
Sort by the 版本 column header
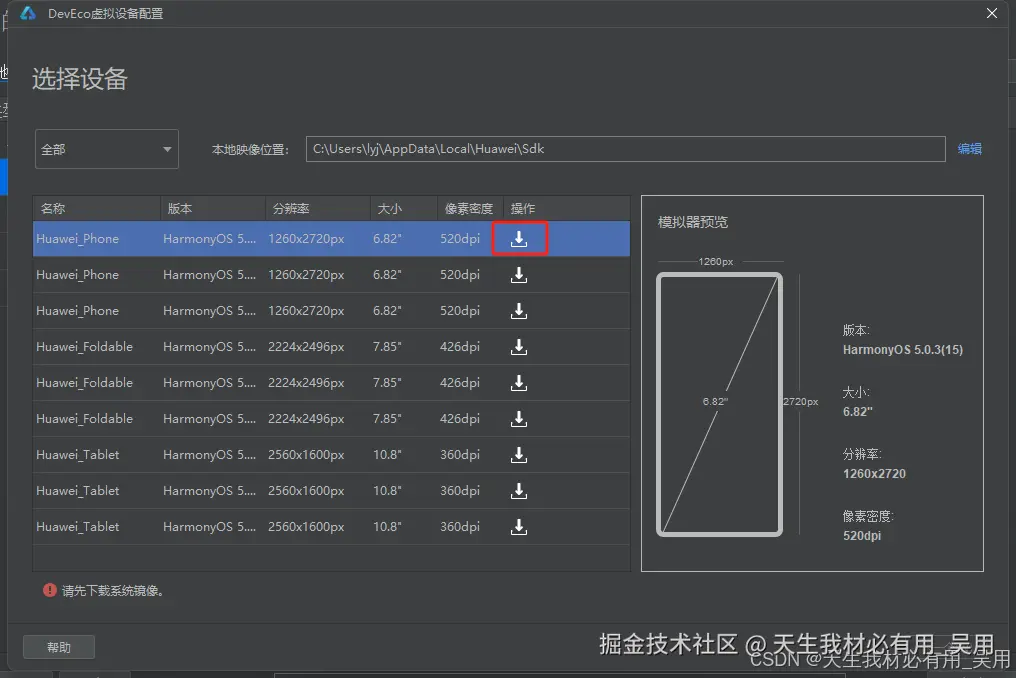213,209
